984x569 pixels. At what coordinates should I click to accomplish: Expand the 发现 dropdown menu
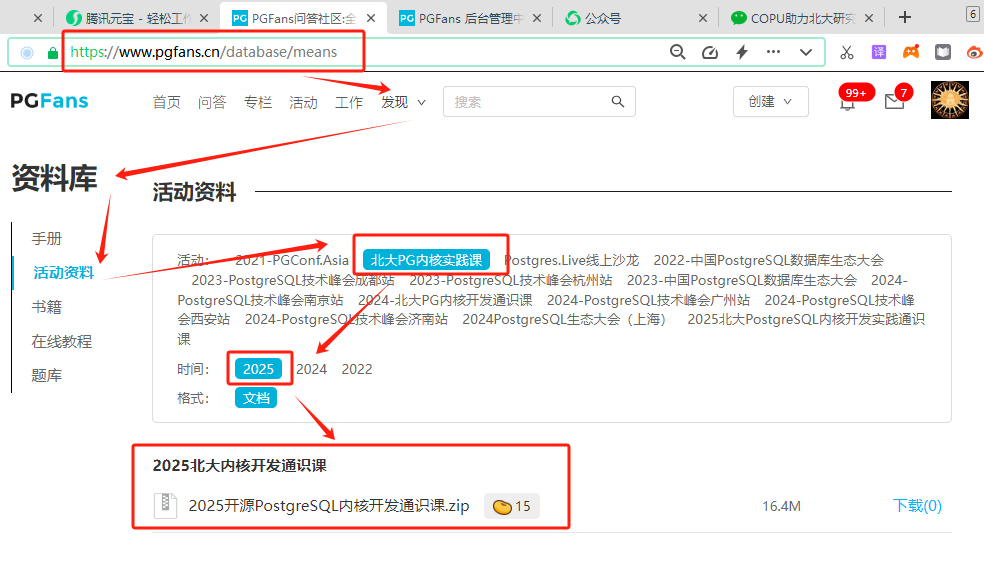point(404,102)
